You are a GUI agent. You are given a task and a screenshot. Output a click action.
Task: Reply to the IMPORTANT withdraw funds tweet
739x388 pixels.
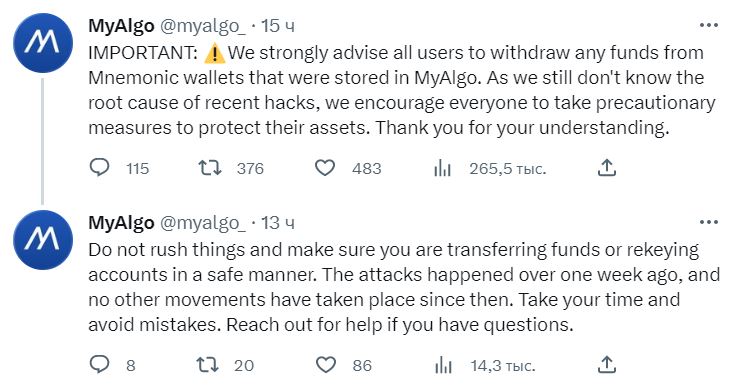tap(99, 168)
